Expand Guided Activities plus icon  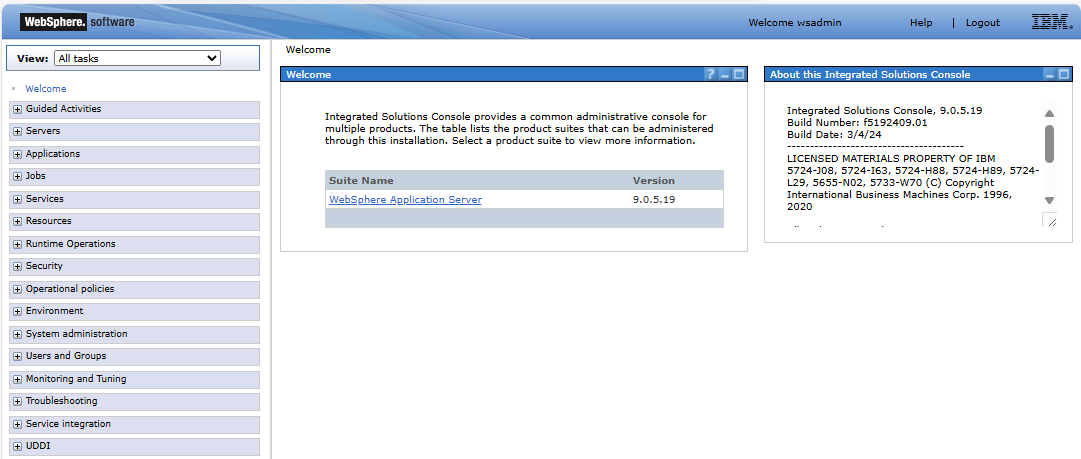tap(17, 109)
